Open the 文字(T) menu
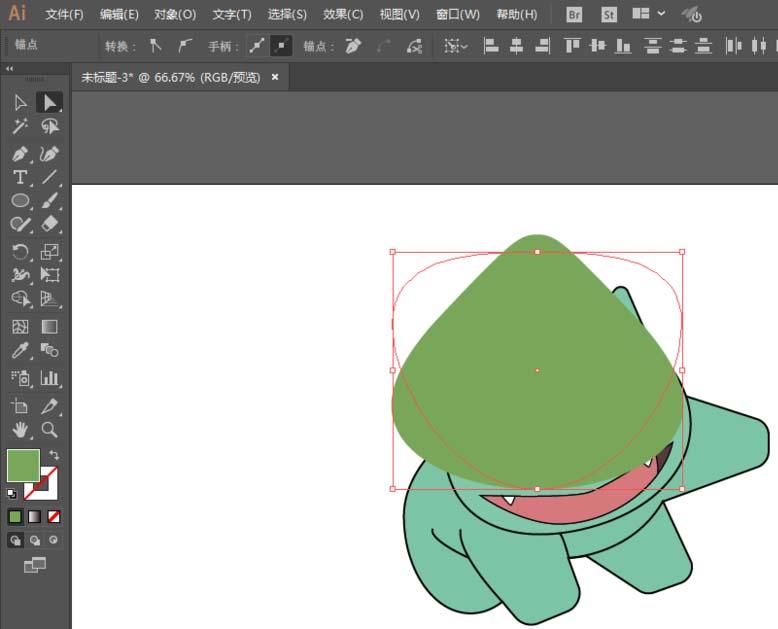Viewport: 778px width, 629px height. click(x=232, y=14)
